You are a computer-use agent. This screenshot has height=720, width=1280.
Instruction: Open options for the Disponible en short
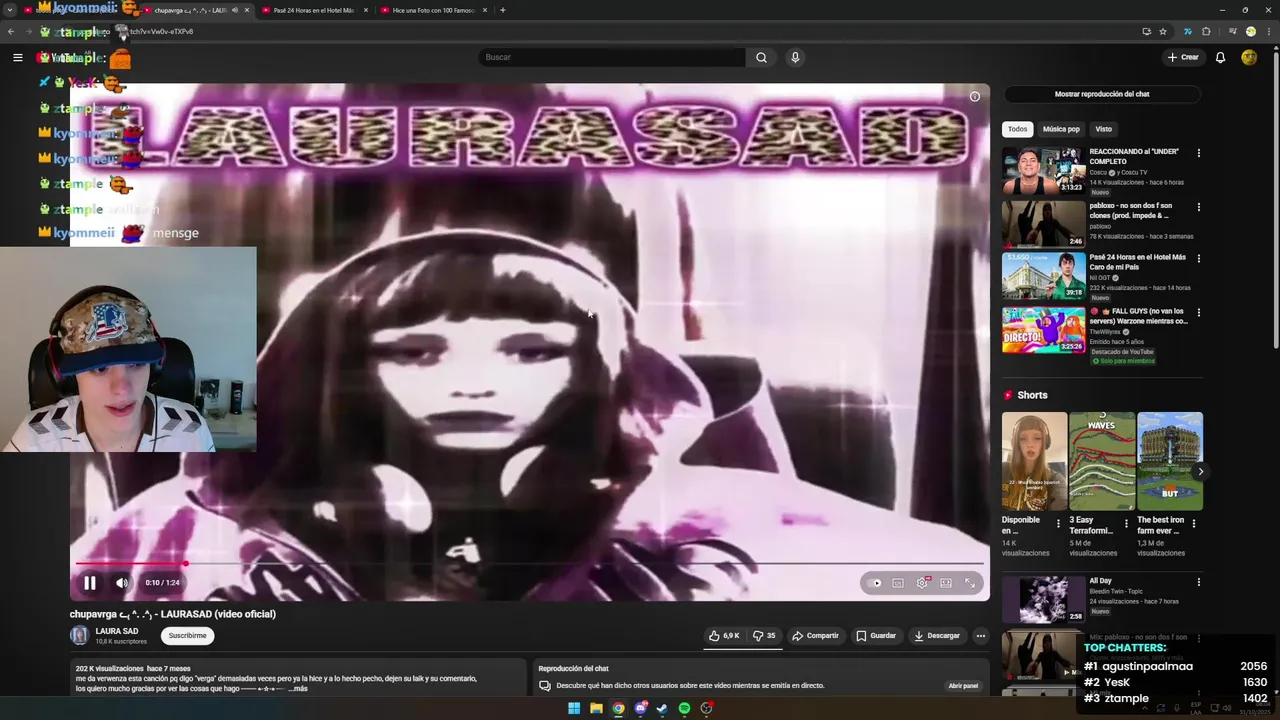[x=1058, y=523]
